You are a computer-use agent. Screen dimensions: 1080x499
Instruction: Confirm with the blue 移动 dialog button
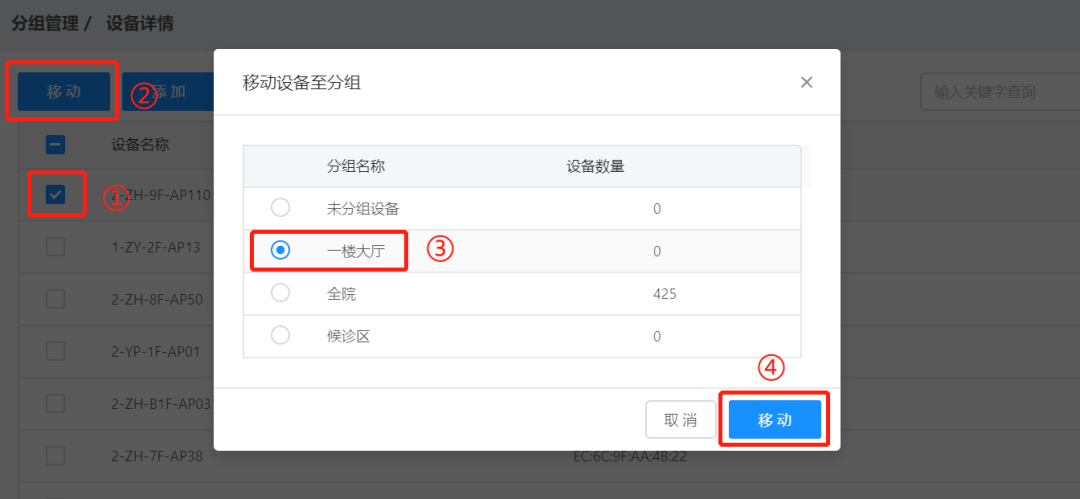pyautogui.click(x=775, y=419)
